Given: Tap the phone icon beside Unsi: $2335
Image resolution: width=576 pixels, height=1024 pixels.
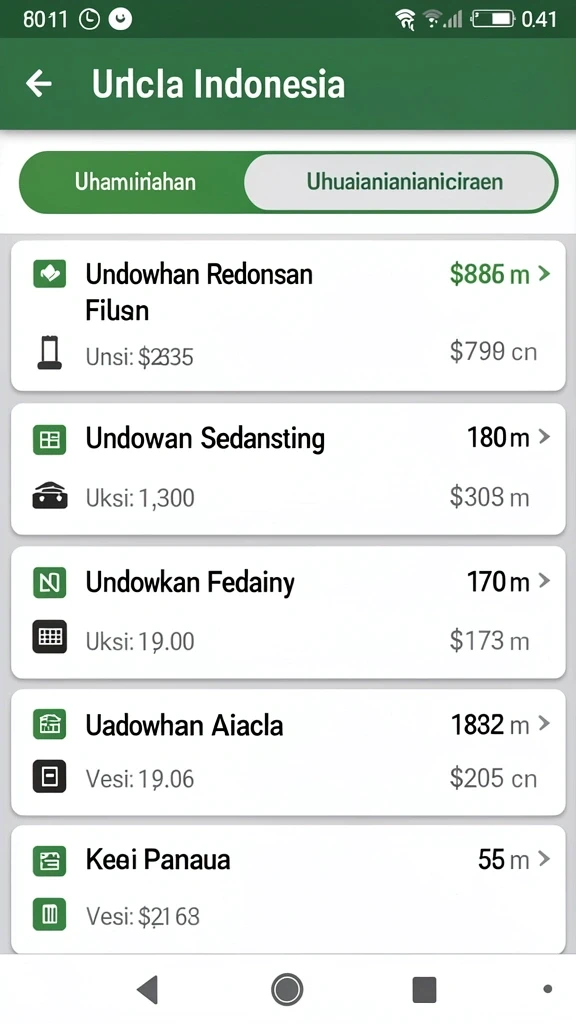Looking at the screenshot, I should click(x=50, y=353).
